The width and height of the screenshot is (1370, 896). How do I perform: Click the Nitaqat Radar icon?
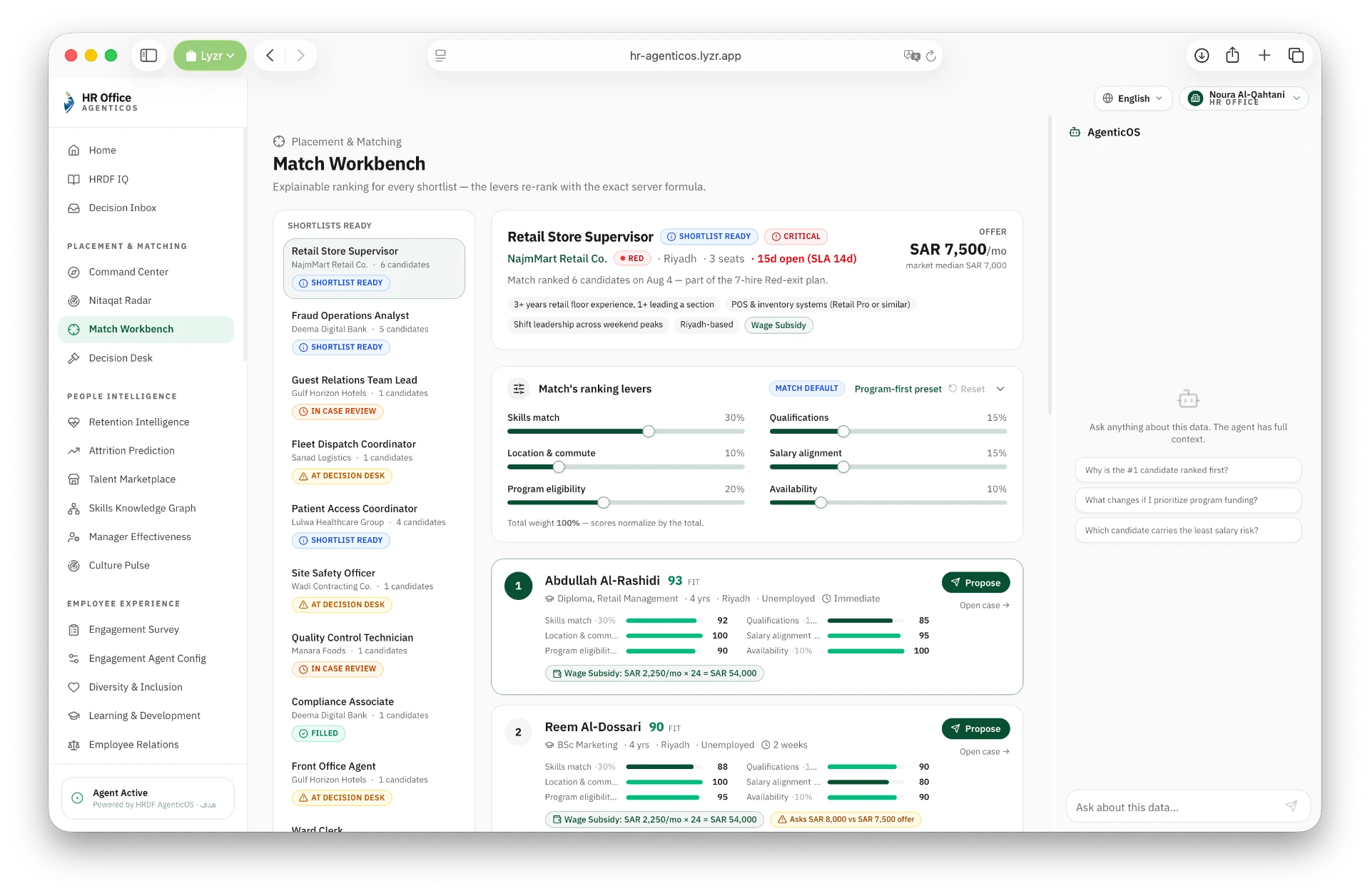pos(73,300)
